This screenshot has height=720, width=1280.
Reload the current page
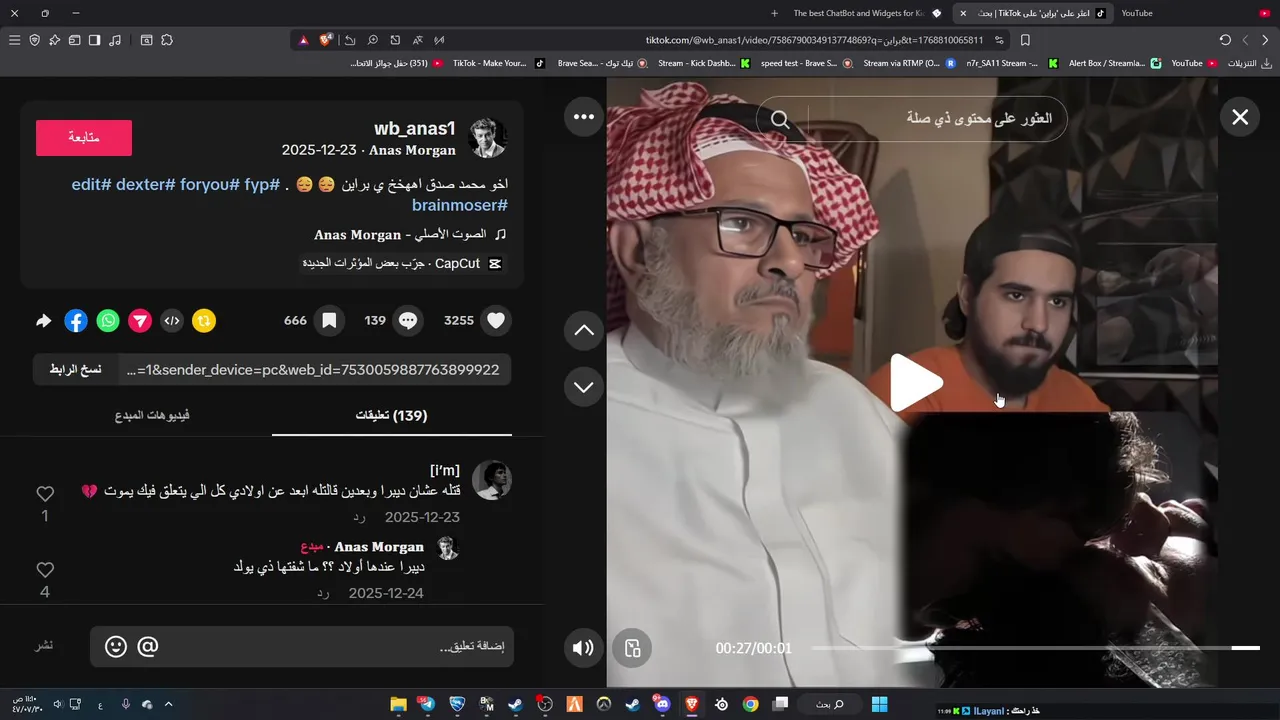1225,40
